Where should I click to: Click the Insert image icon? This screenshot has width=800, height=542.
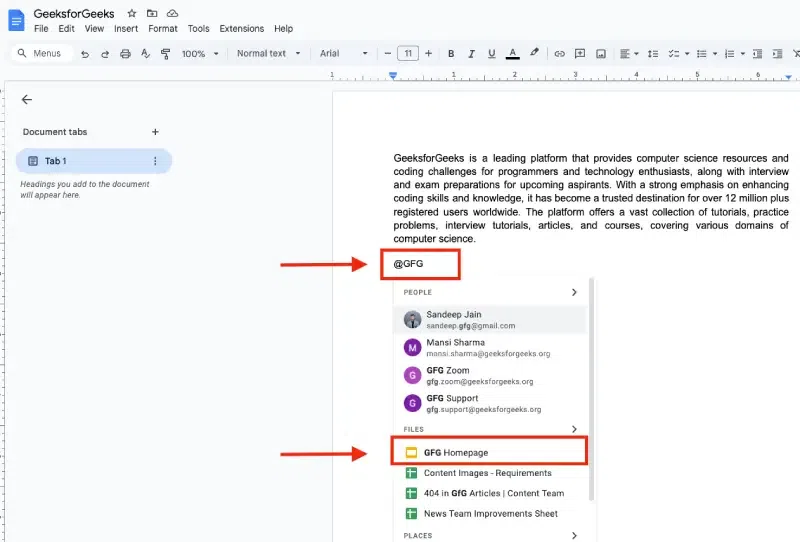[601, 54]
